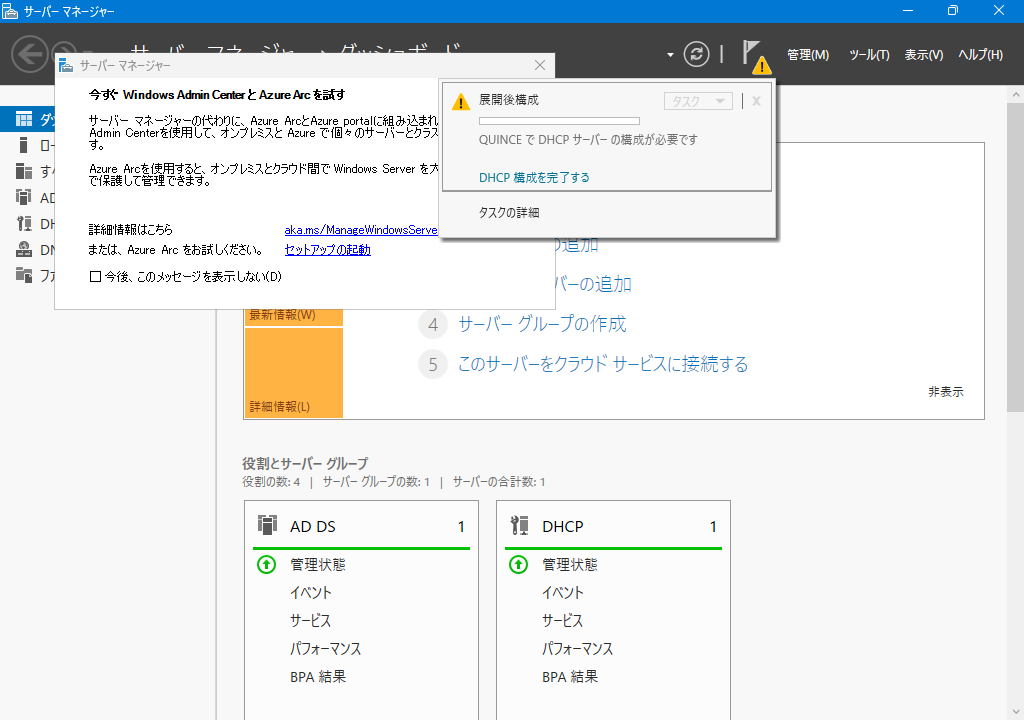Click このサーバーをクラウド サービスに接続する link
Screen dimensions: 1024x720
603,364
